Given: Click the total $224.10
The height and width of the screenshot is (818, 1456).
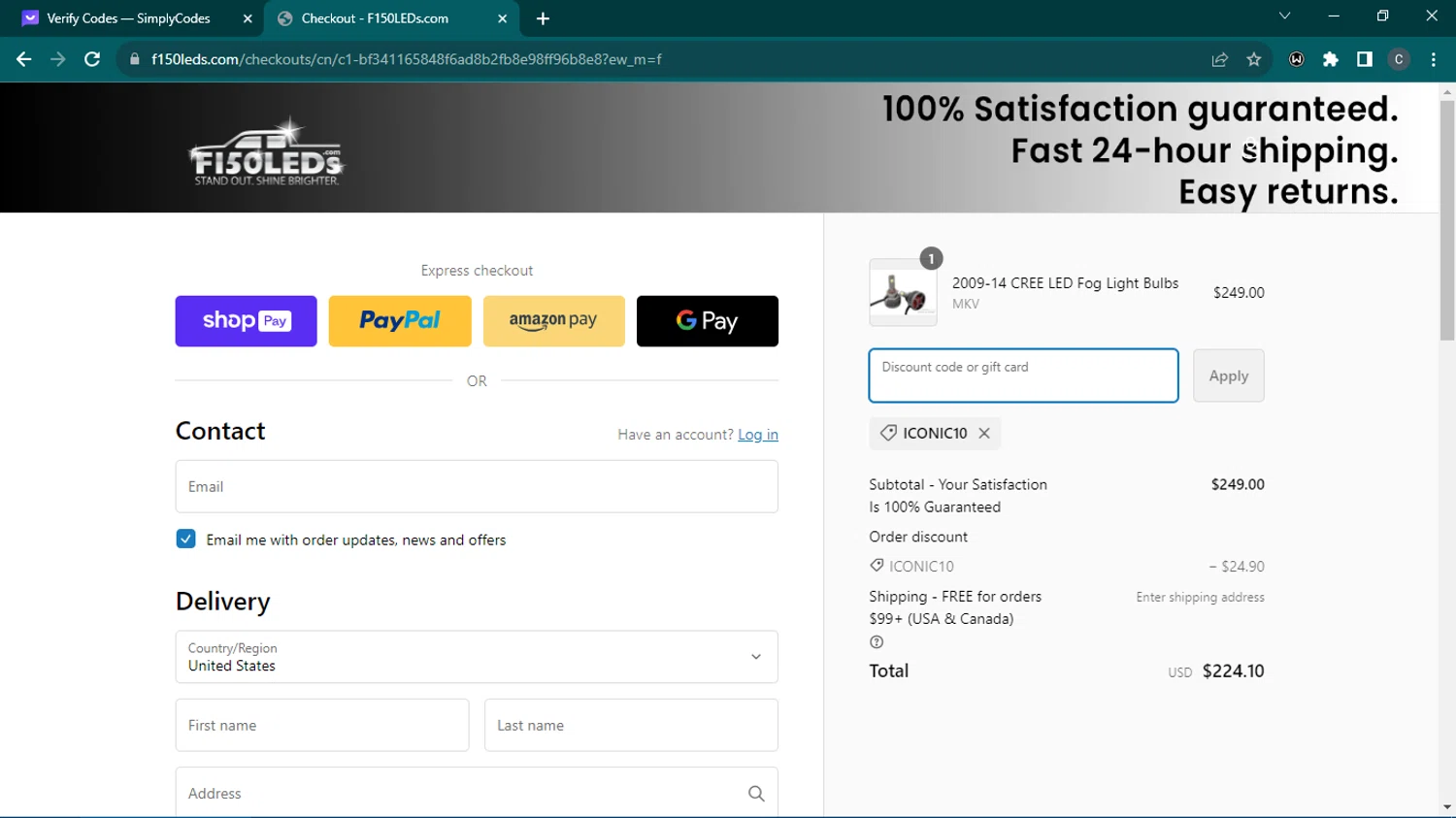Looking at the screenshot, I should coord(1233,671).
